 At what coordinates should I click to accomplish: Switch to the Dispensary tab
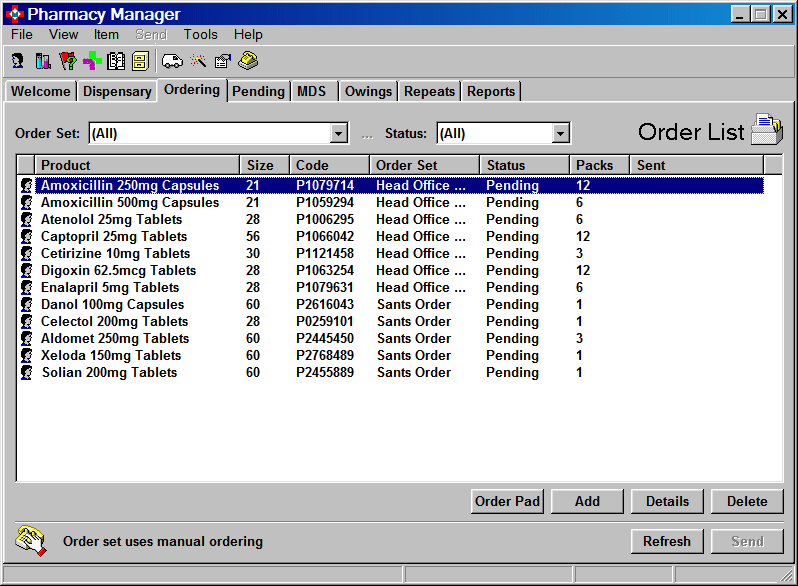117,91
